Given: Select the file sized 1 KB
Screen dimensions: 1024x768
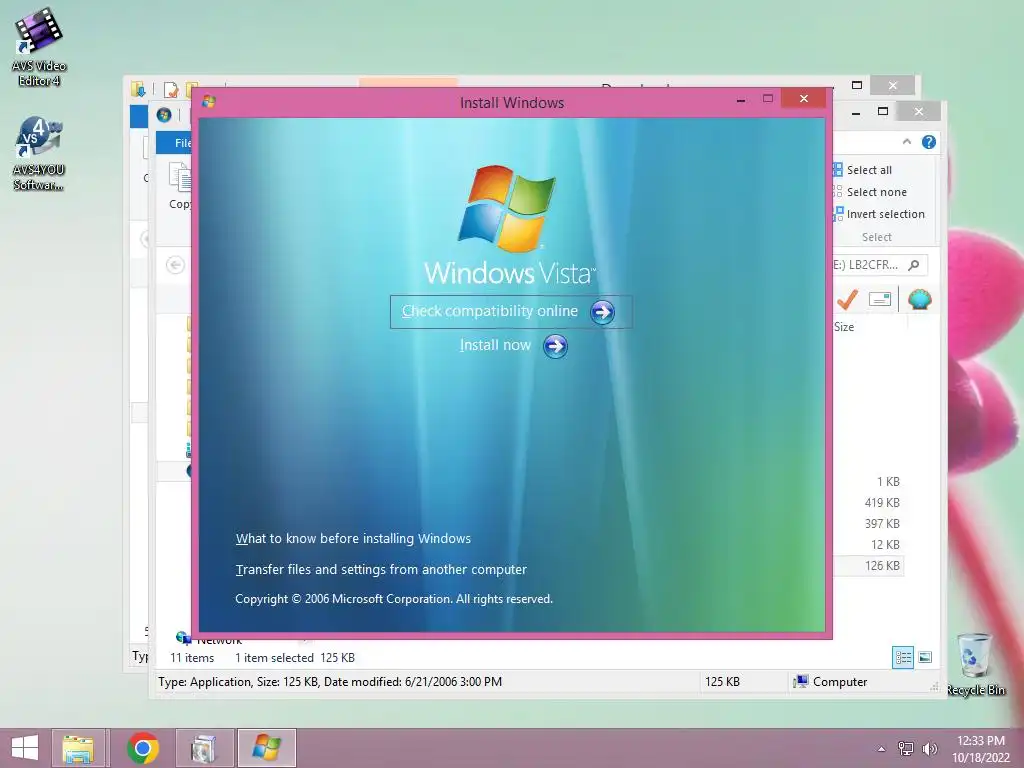Looking at the screenshot, I should point(888,482).
